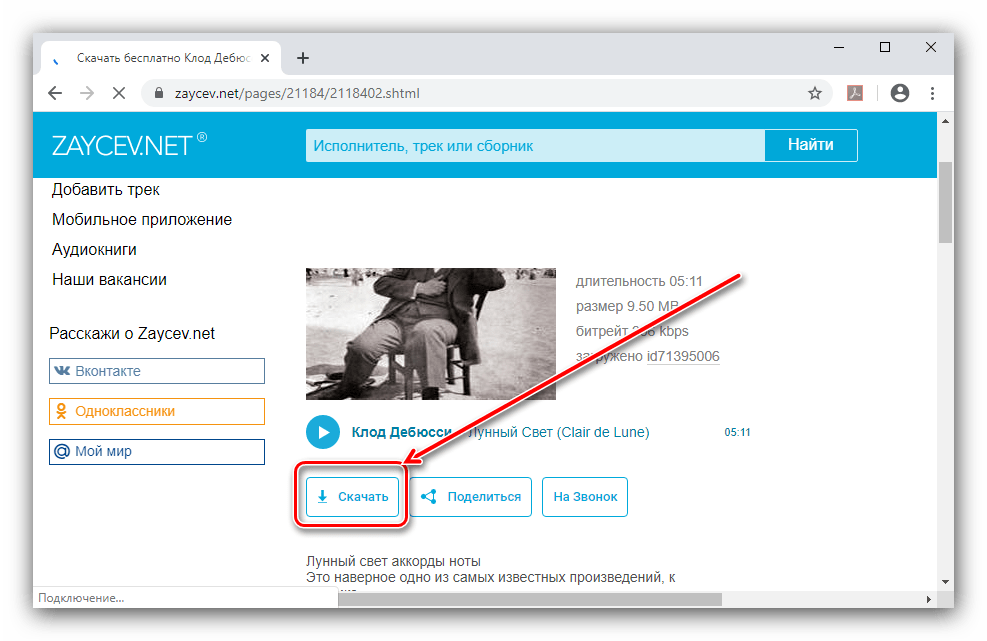
Task: Open the Chrome profile avatar menu
Action: 900,93
